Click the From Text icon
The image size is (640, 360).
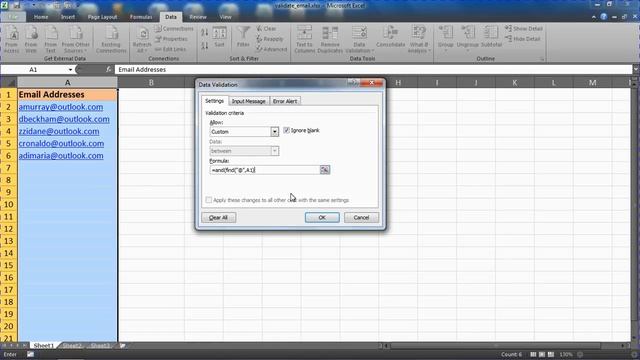(x=51, y=39)
